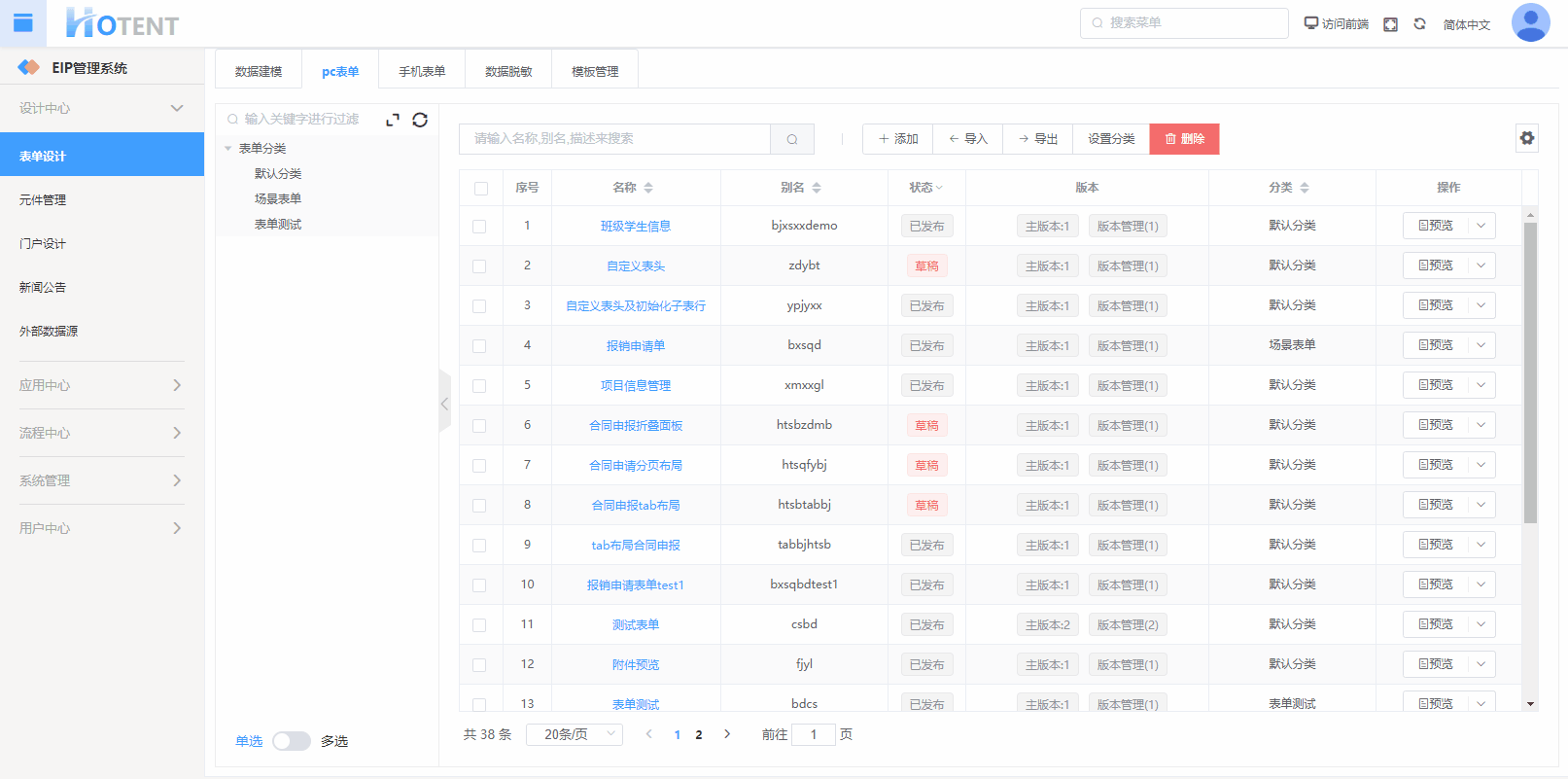Viewport: 1568px width, 779px height.
Task: Open the user avatar profile menu
Action: (1530, 23)
